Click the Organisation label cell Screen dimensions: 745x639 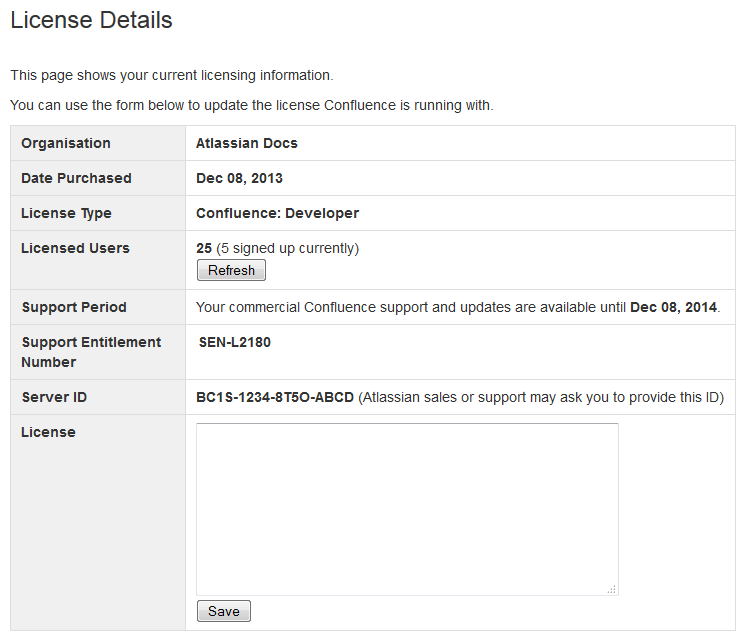(x=98, y=143)
